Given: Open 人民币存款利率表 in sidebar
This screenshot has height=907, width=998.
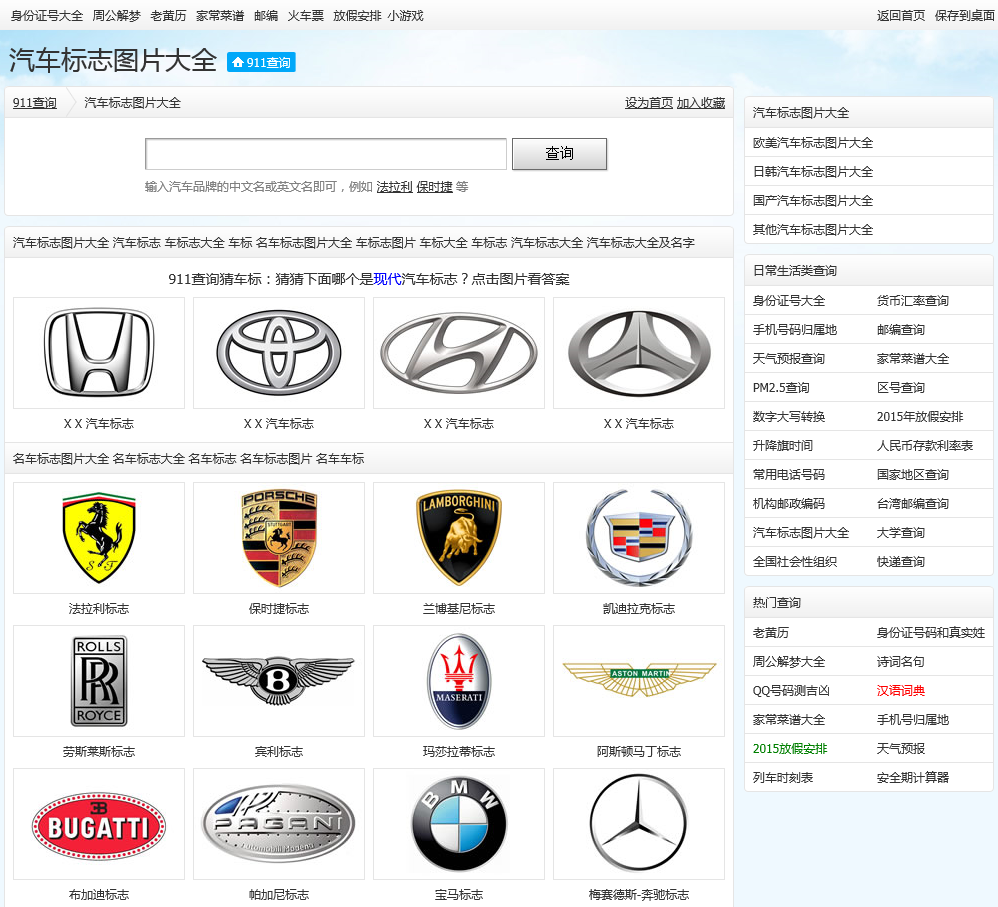Looking at the screenshot, I should tap(925, 446).
